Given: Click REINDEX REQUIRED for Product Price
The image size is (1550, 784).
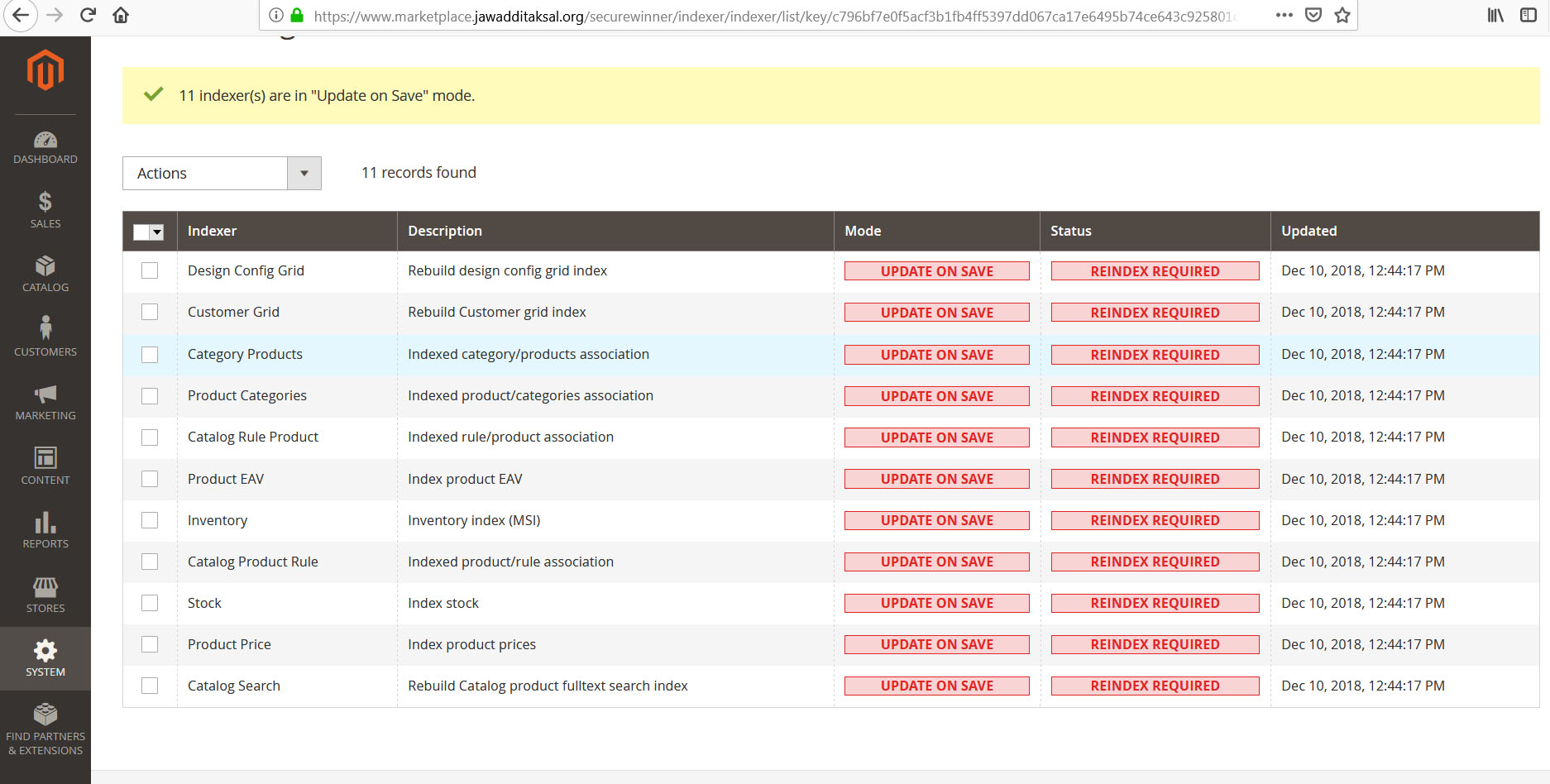Looking at the screenshot, I should coord(1155,644).
